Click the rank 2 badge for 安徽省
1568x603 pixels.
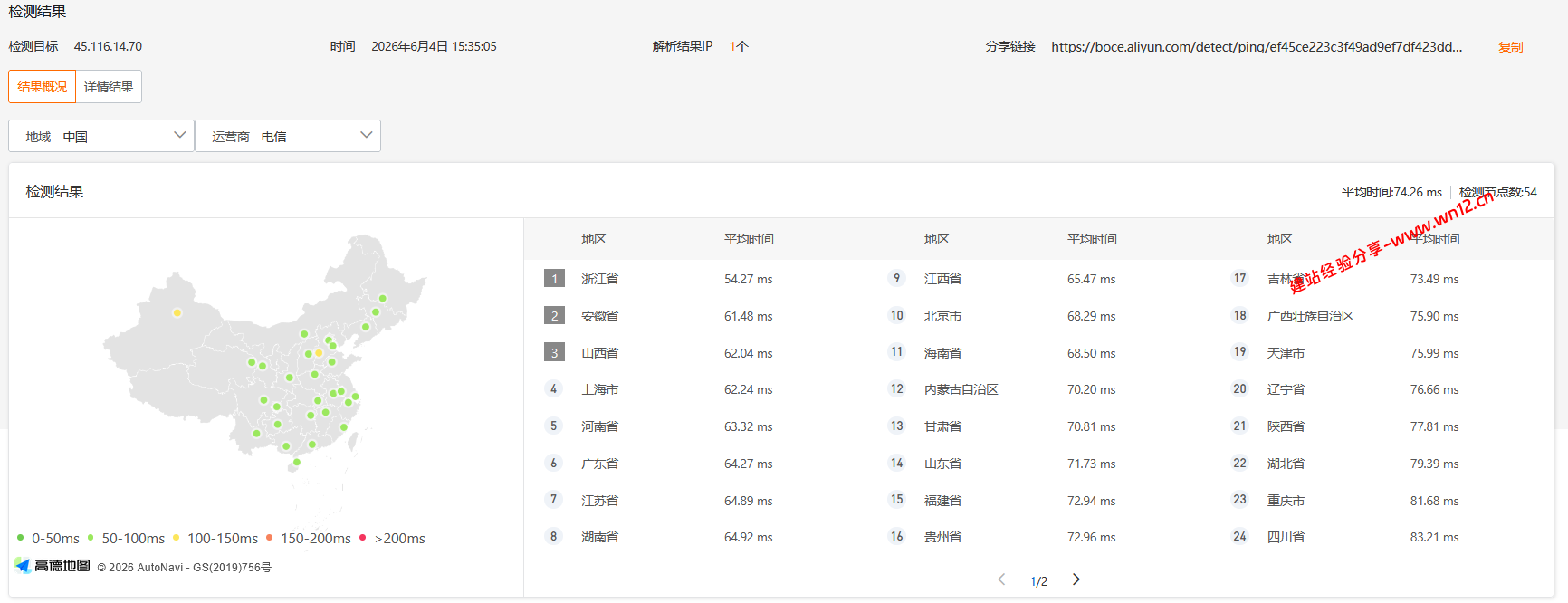(x=554, y=316)
